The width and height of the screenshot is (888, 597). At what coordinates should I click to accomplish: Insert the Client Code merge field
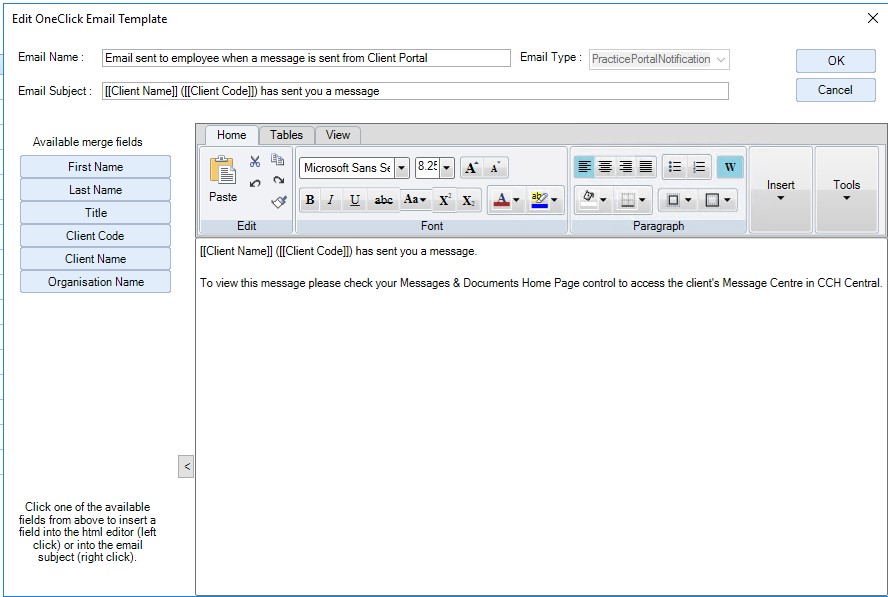95,236
